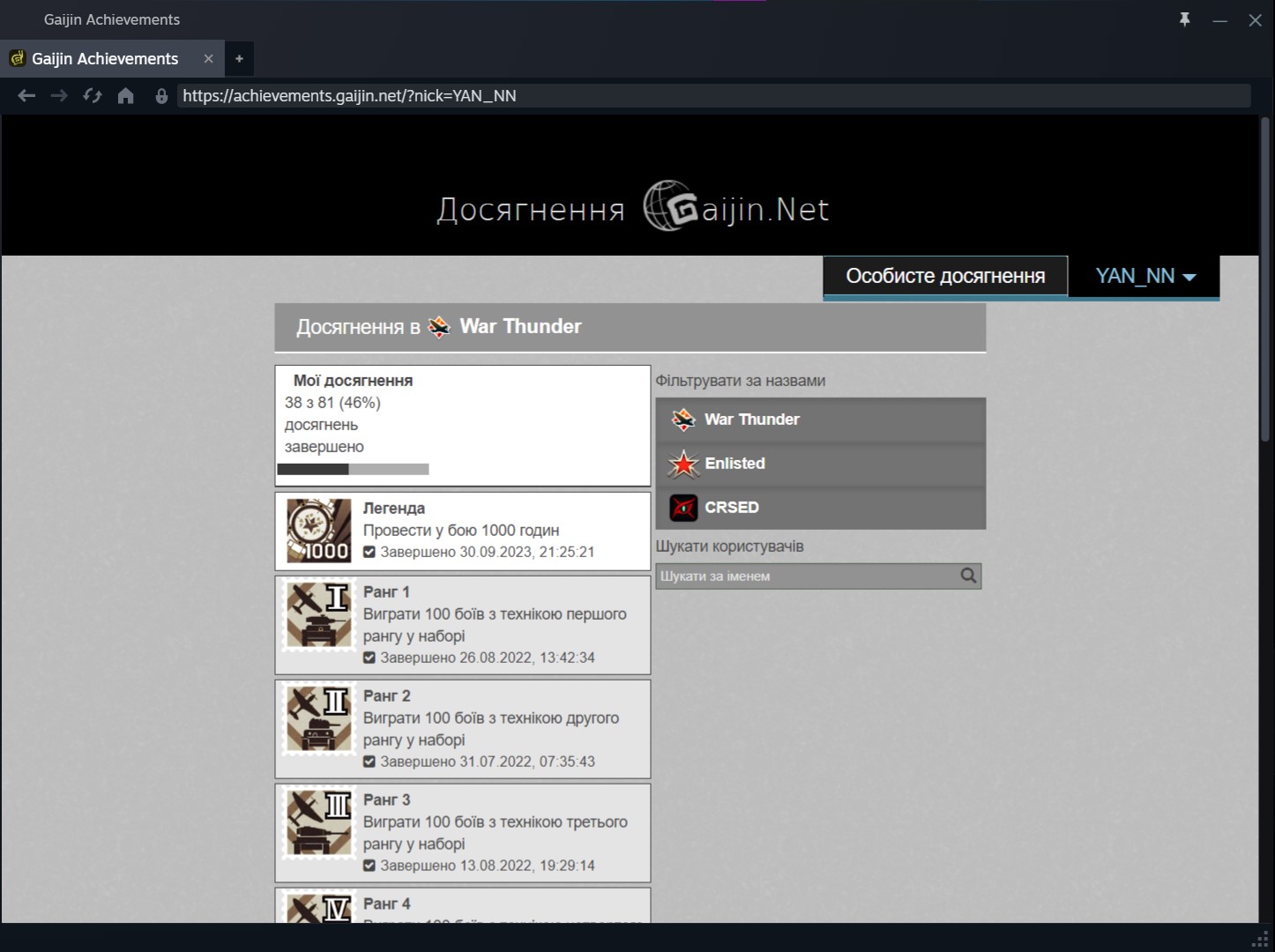This screenshot has height=952, width=1275.
Task: Click the Ранг 4 achievement badge
Action: pos(319,907)
